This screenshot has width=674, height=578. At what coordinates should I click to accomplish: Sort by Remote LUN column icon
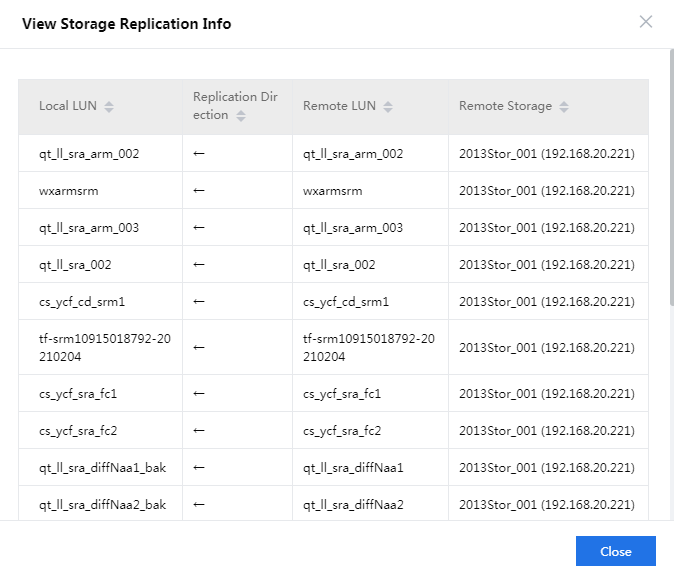388,107
